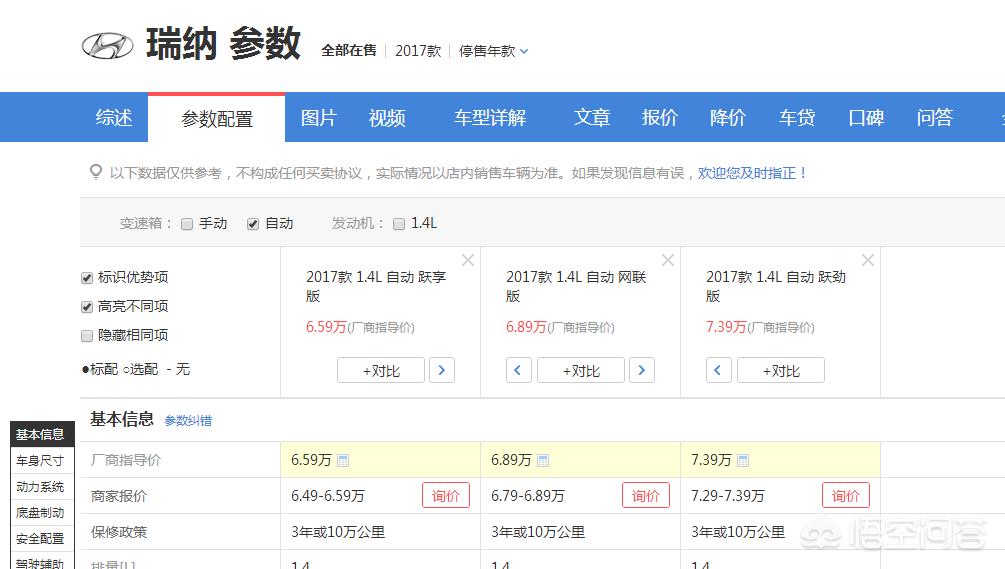Open the 降价 tab
The width and height of the screenshot is (1005, 569).
tap(727, 117)
